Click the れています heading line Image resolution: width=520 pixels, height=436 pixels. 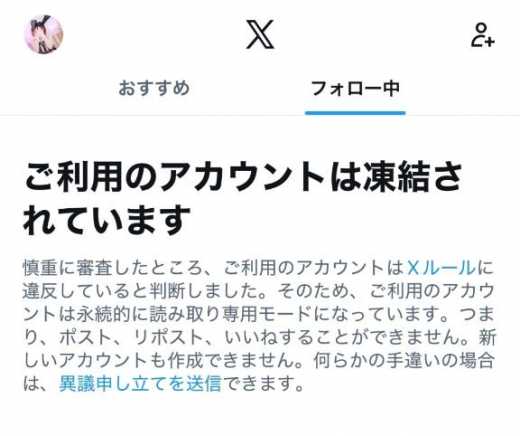click(107, 219)
